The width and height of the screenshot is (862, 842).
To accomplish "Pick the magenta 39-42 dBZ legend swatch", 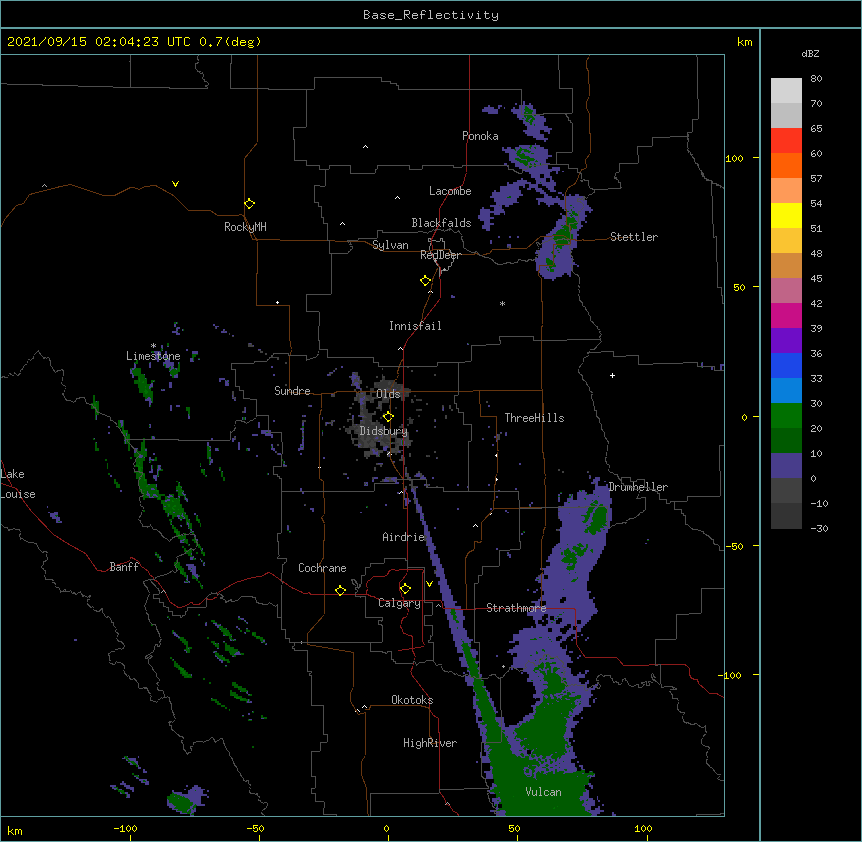I will click(786, 315).
